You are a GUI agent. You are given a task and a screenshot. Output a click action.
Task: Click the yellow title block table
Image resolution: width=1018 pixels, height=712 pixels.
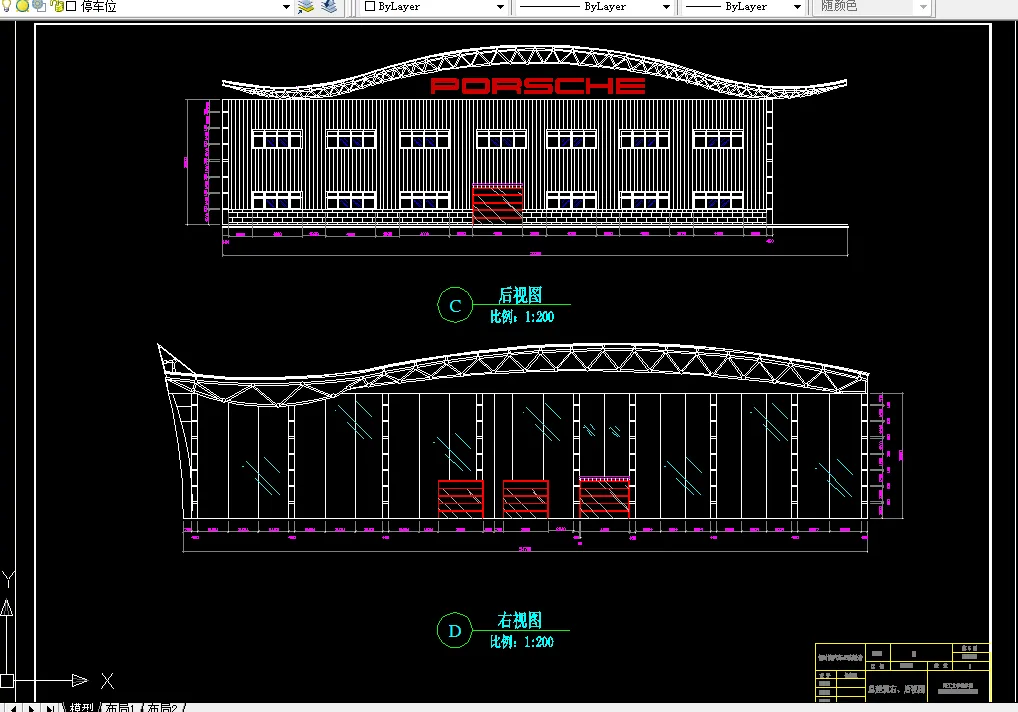902,672
